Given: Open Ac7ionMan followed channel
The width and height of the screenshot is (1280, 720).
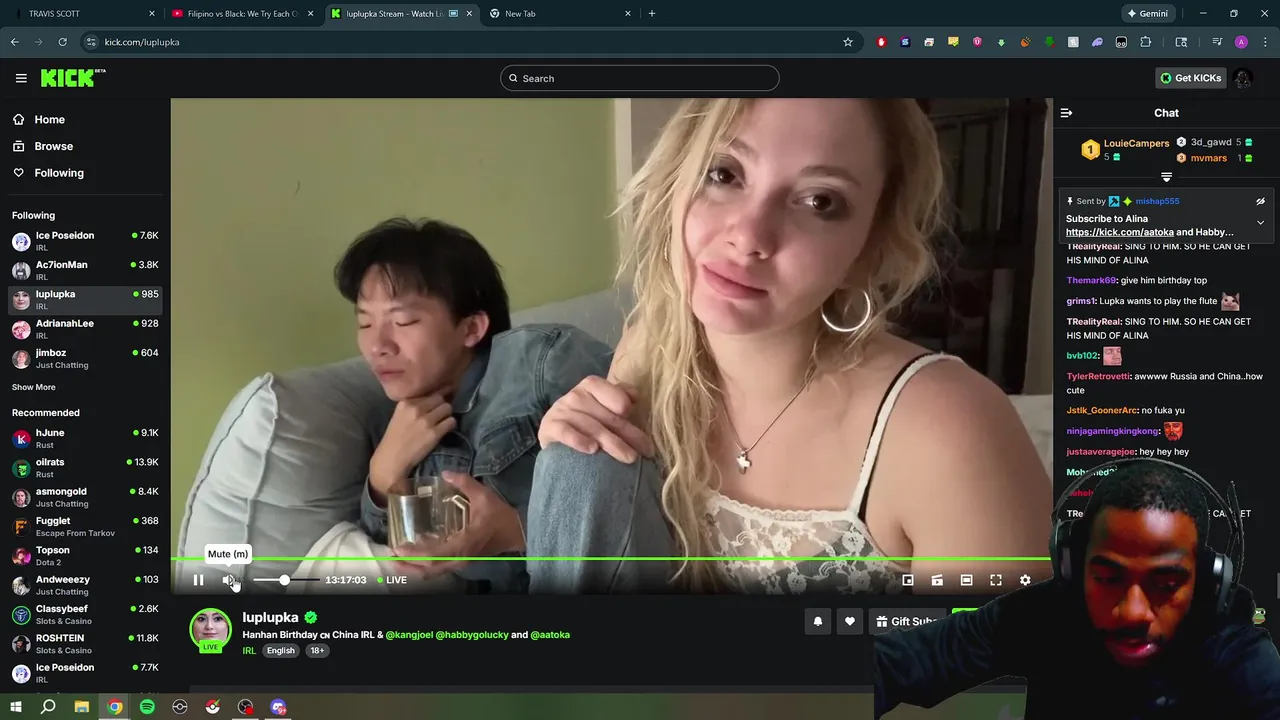Looking at the screenshot, I should 85,270.
